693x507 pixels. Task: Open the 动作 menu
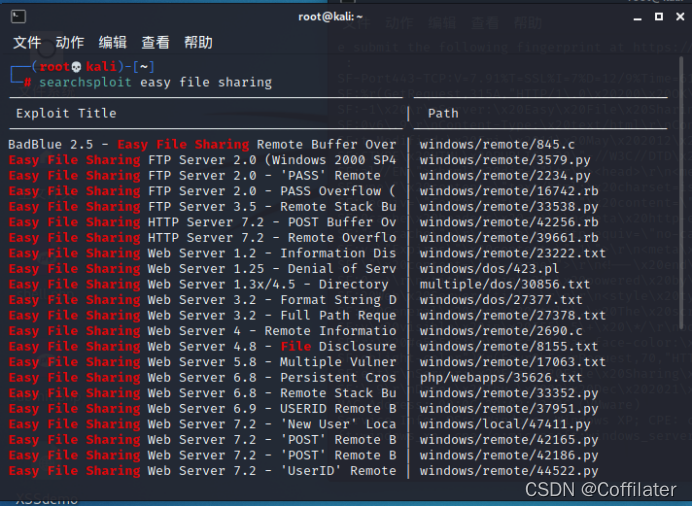pos(70,43)
